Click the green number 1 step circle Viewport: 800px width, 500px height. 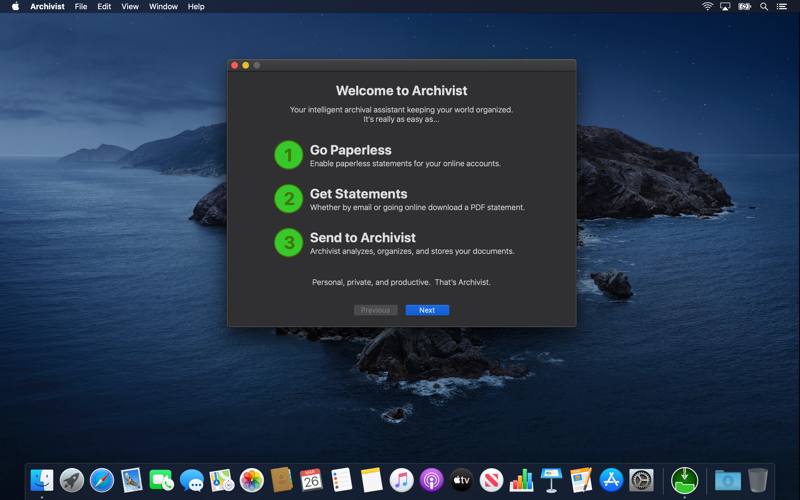(289, 155)
